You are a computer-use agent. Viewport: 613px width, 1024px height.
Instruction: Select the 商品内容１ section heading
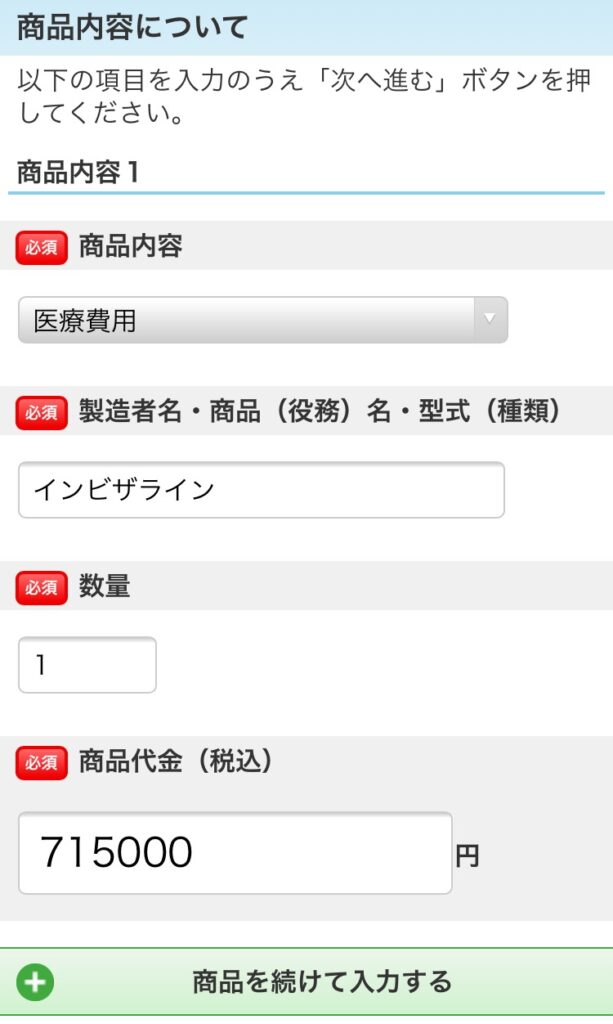pos(78,172)
